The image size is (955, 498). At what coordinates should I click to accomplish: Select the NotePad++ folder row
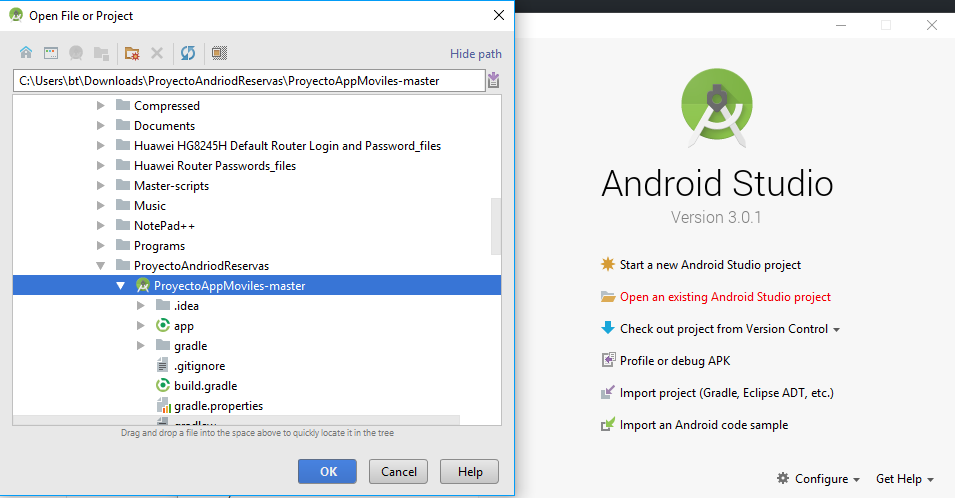click(257, 226)
